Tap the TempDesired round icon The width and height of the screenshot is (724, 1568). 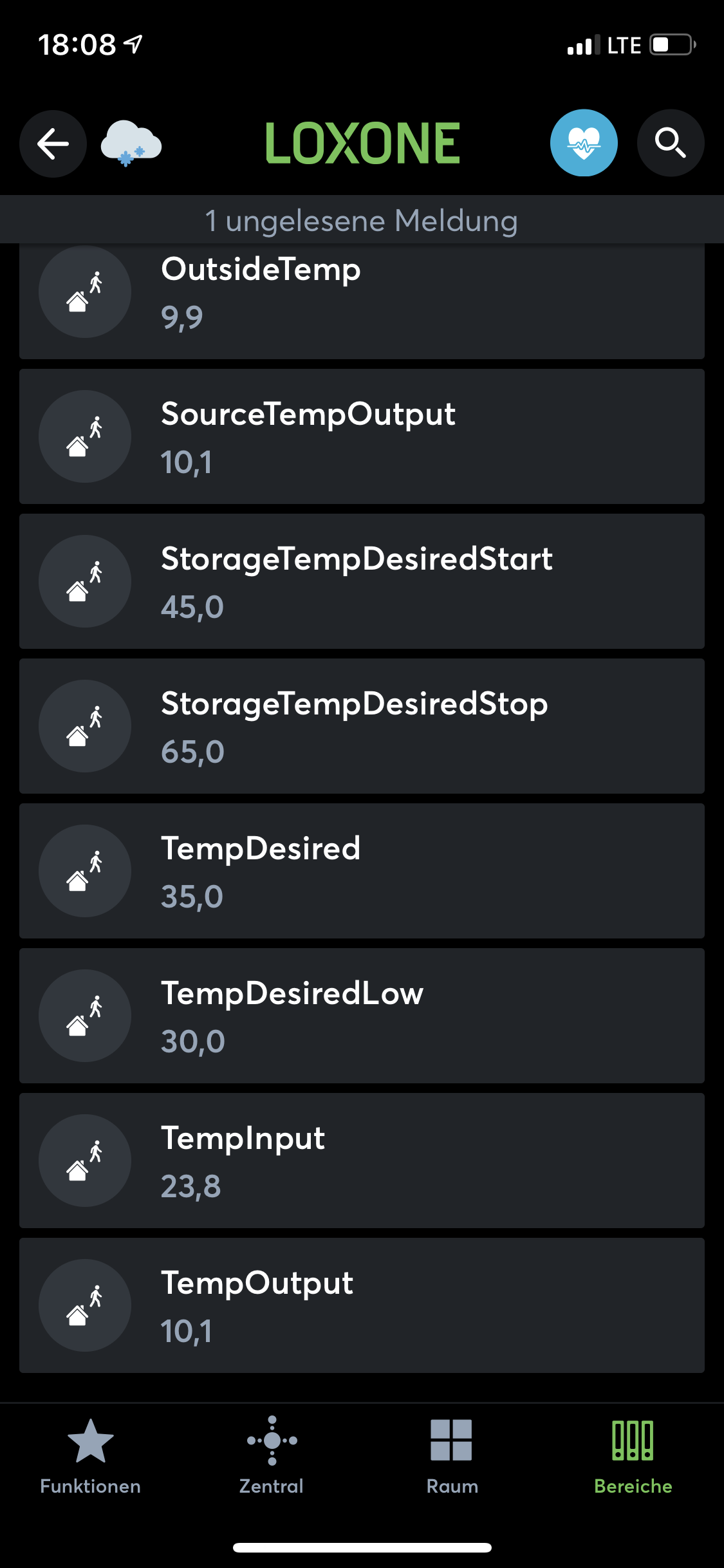point(85,871)
